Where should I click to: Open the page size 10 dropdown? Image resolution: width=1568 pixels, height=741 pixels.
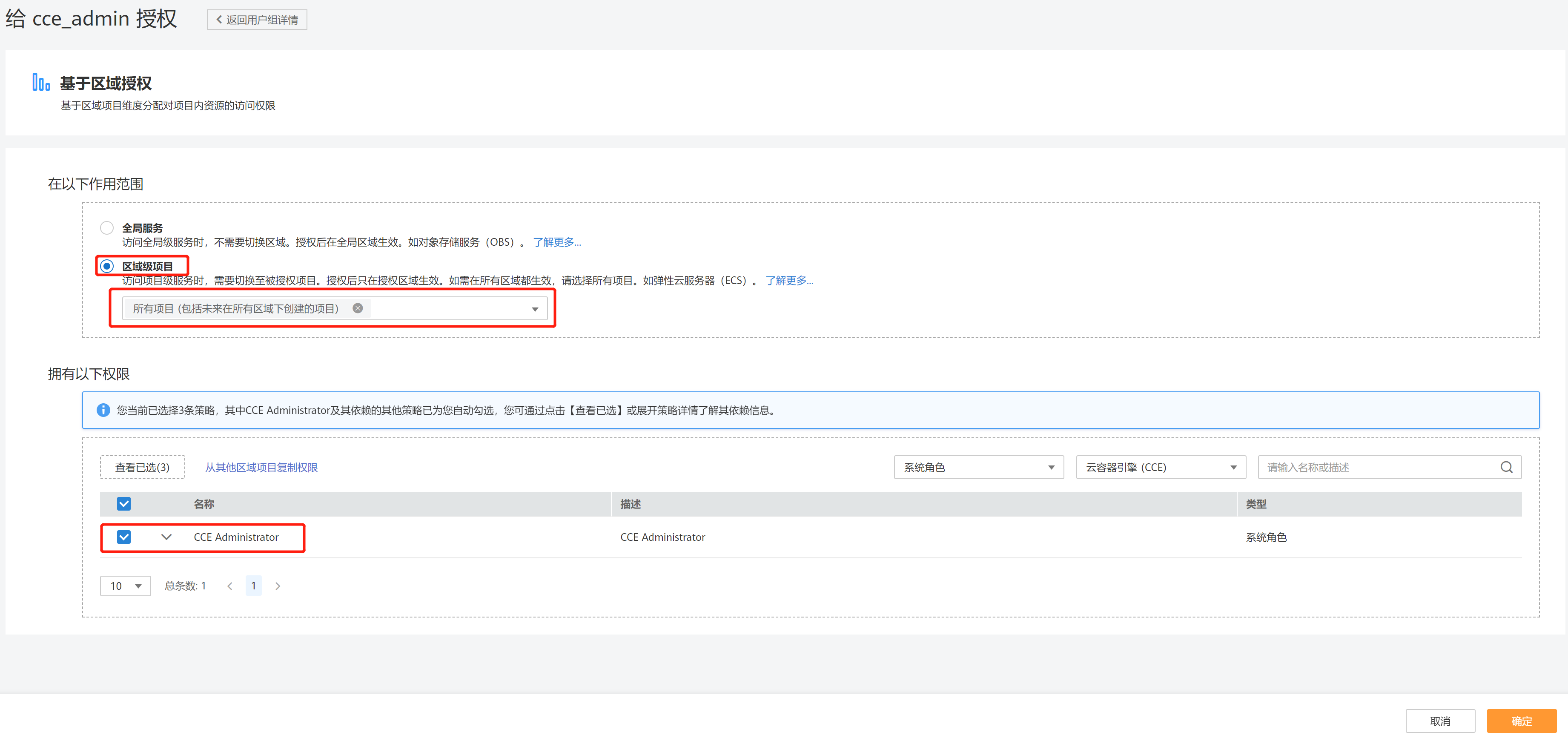(x=125, y=586)
